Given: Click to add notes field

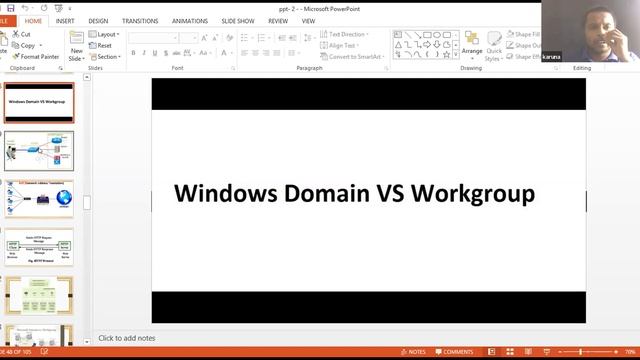Looking at the screenshot, I should point(127,338).
